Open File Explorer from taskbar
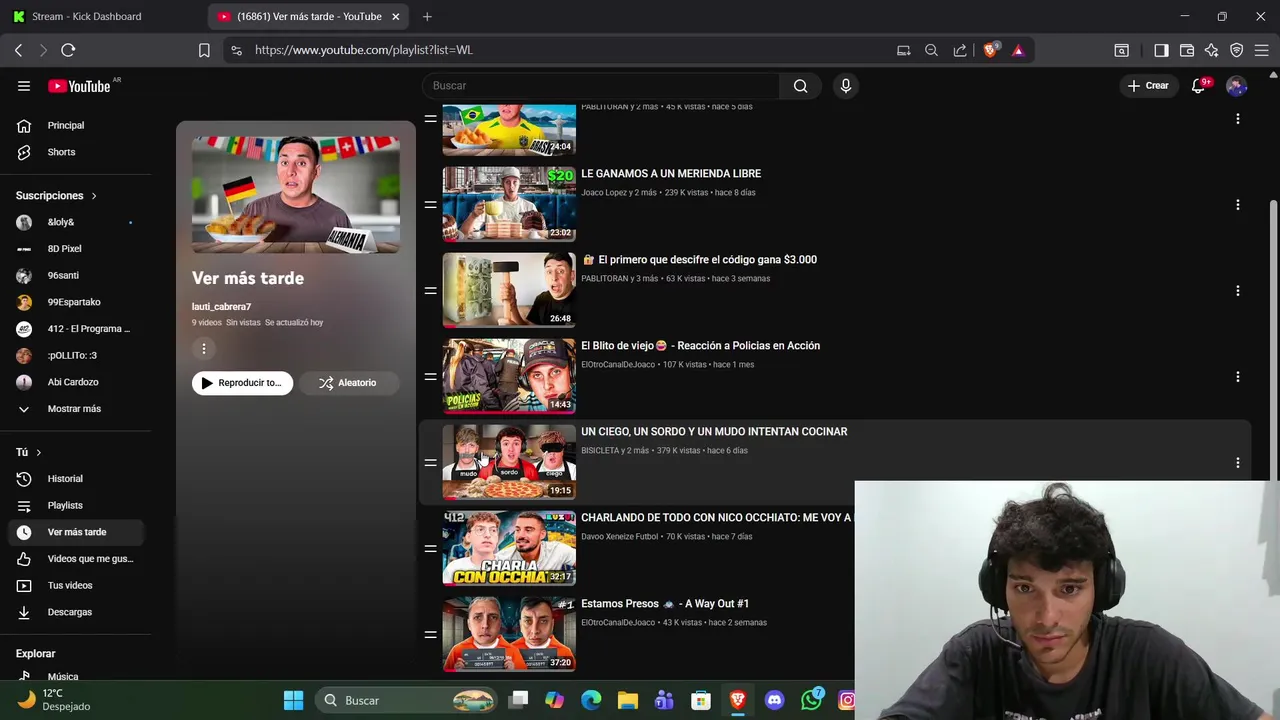This screenshot has width=1280, height=720. pyautogui.click(x=627, y=700)
